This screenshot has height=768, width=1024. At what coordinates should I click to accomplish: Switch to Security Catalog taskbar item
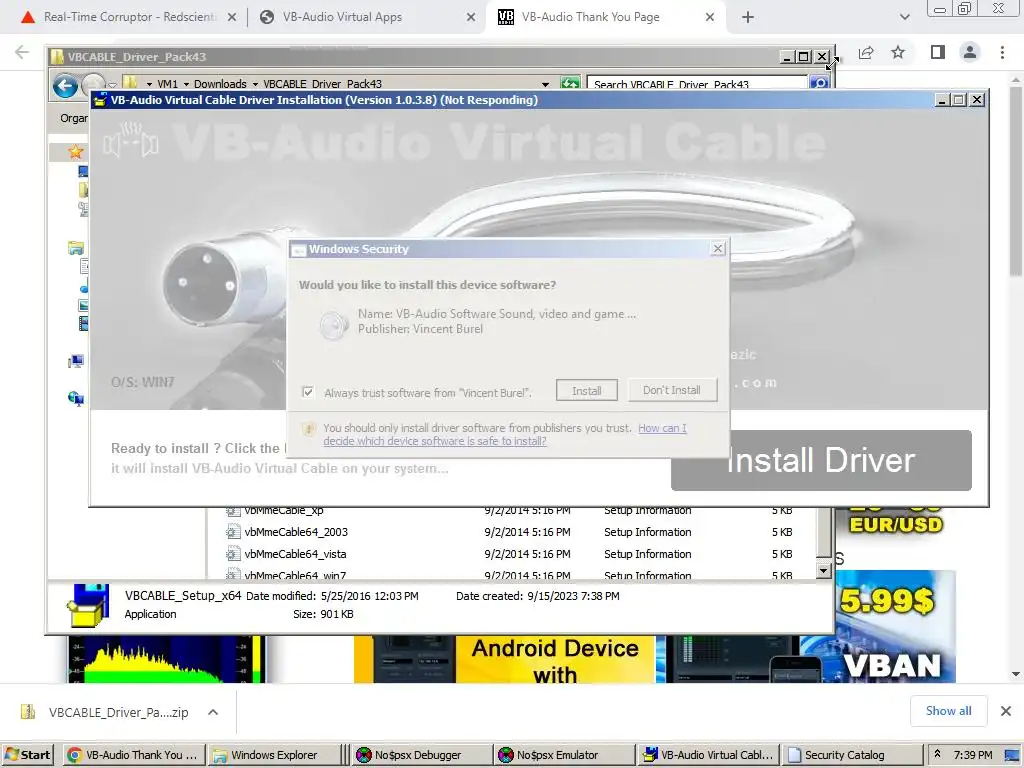pos(850,755)
